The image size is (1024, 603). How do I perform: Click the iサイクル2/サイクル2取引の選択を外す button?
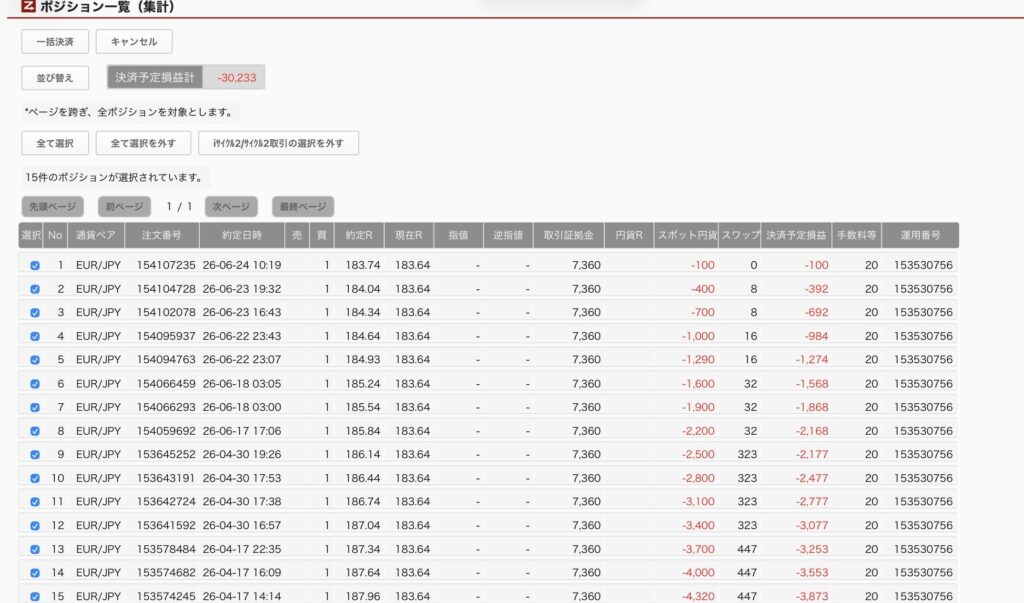click(x=278, y=143)
